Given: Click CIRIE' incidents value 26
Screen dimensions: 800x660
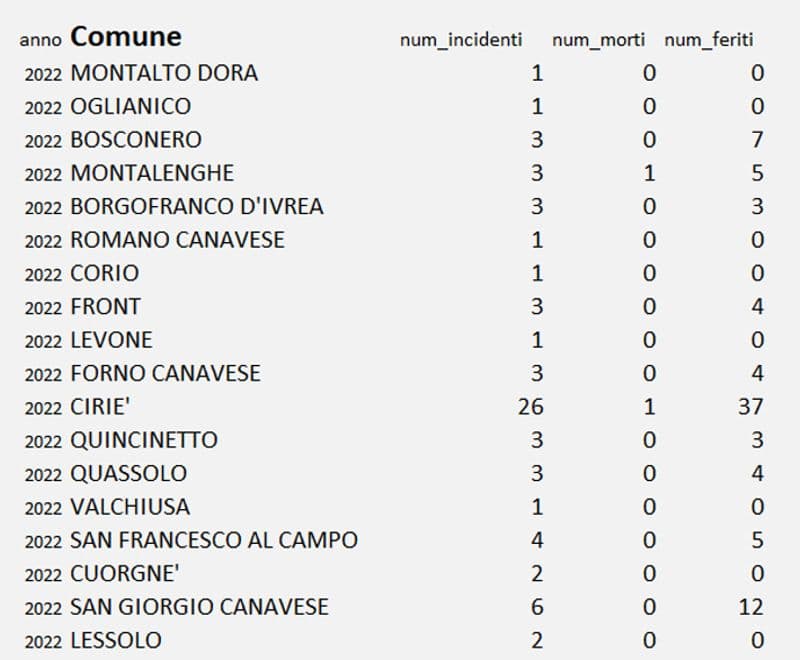Looking at the screenshot, I should pos(531,407).
